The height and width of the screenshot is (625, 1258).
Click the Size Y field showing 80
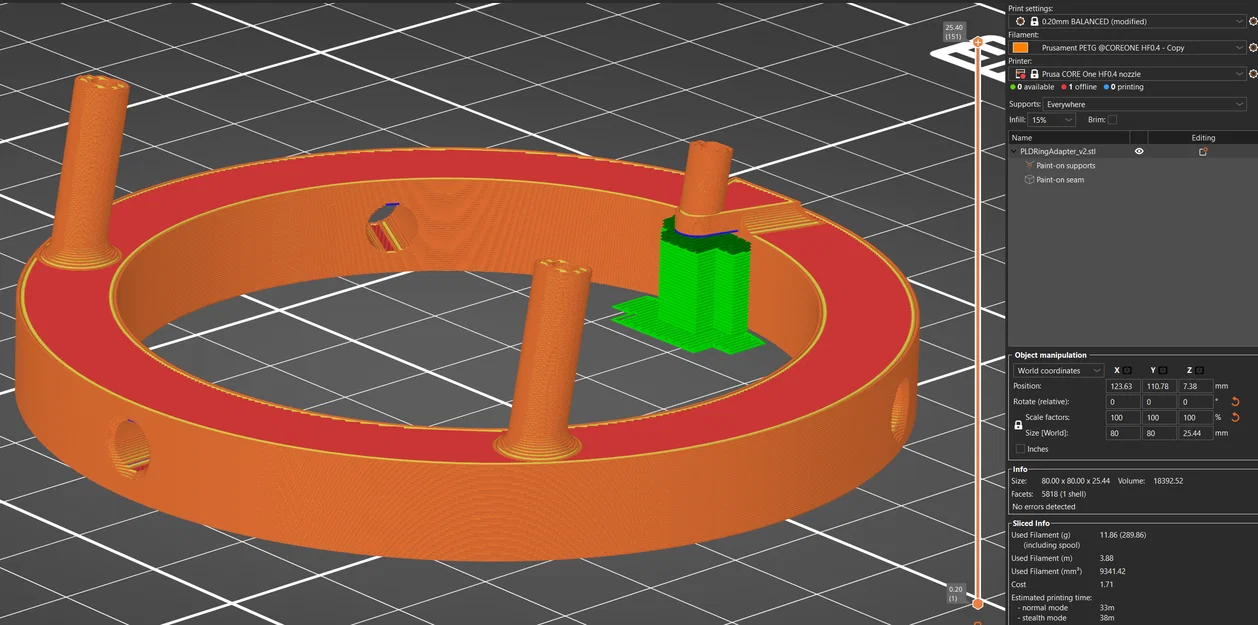[1160, 433]
